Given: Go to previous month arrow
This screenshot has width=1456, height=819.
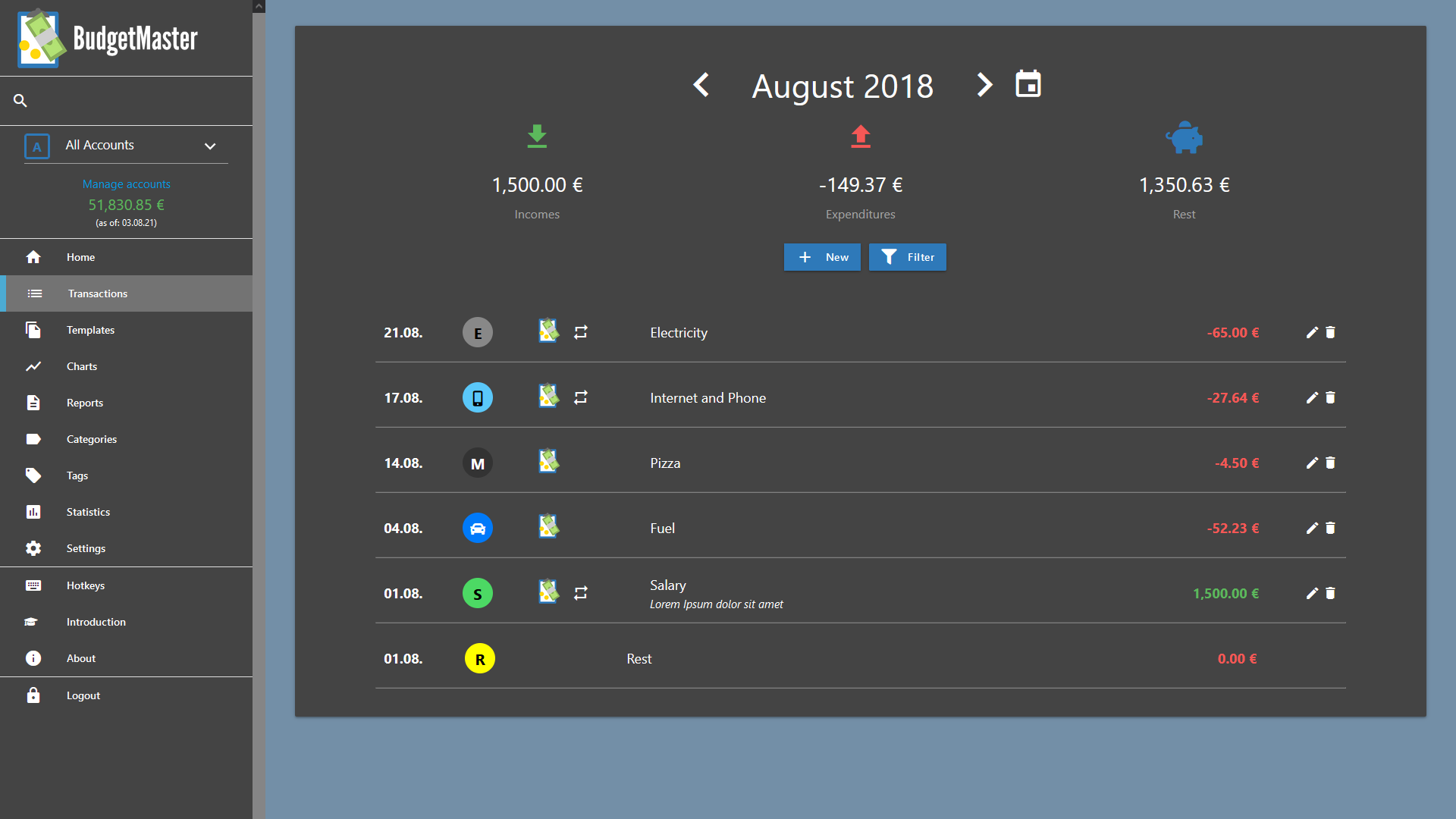Looking at the screenshot, I should click(x=701, y=85).
